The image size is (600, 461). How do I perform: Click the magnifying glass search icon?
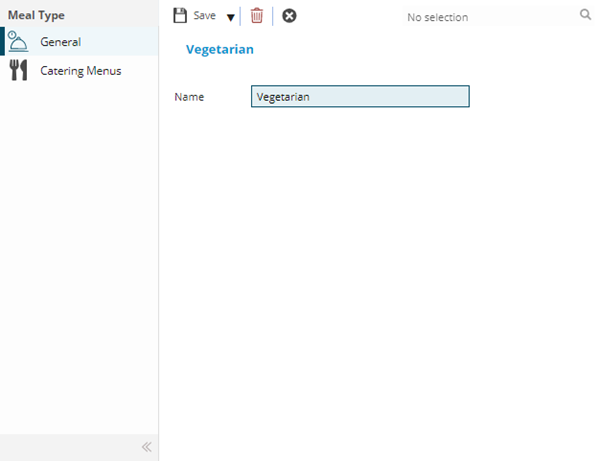point(585,16)
